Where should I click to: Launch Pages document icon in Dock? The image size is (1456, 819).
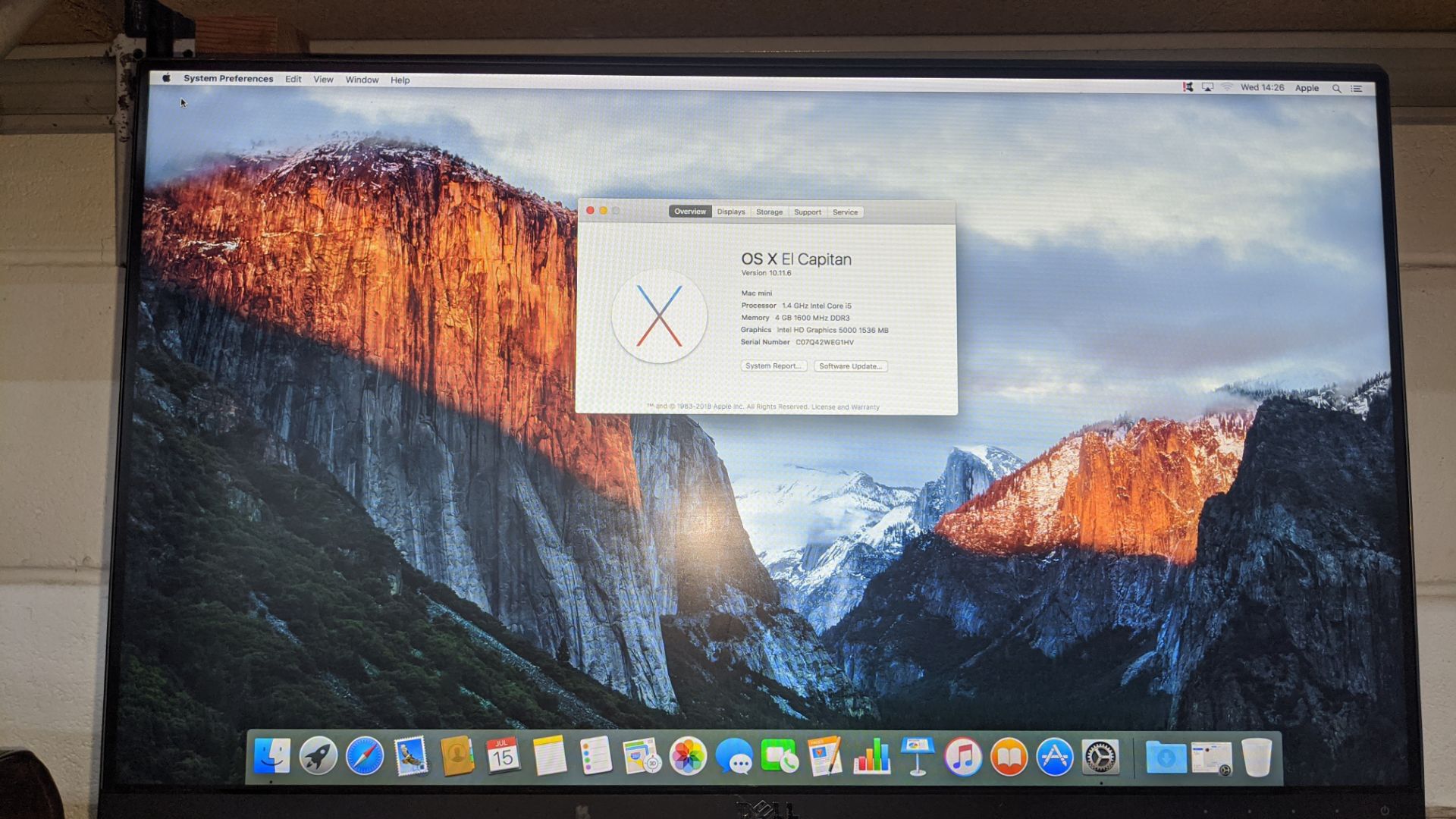click(825, 756)
